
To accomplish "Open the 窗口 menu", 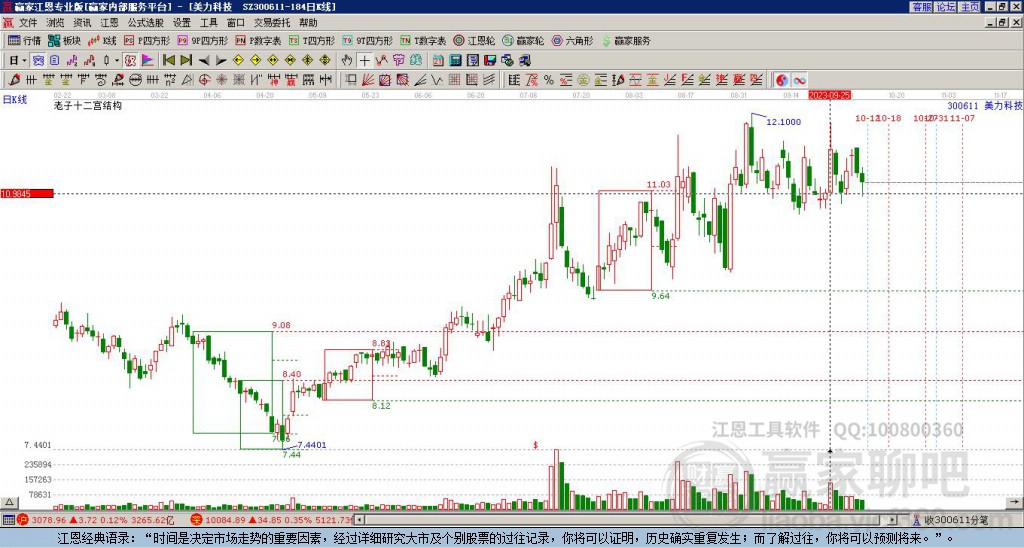I will (x=236, y=23).
